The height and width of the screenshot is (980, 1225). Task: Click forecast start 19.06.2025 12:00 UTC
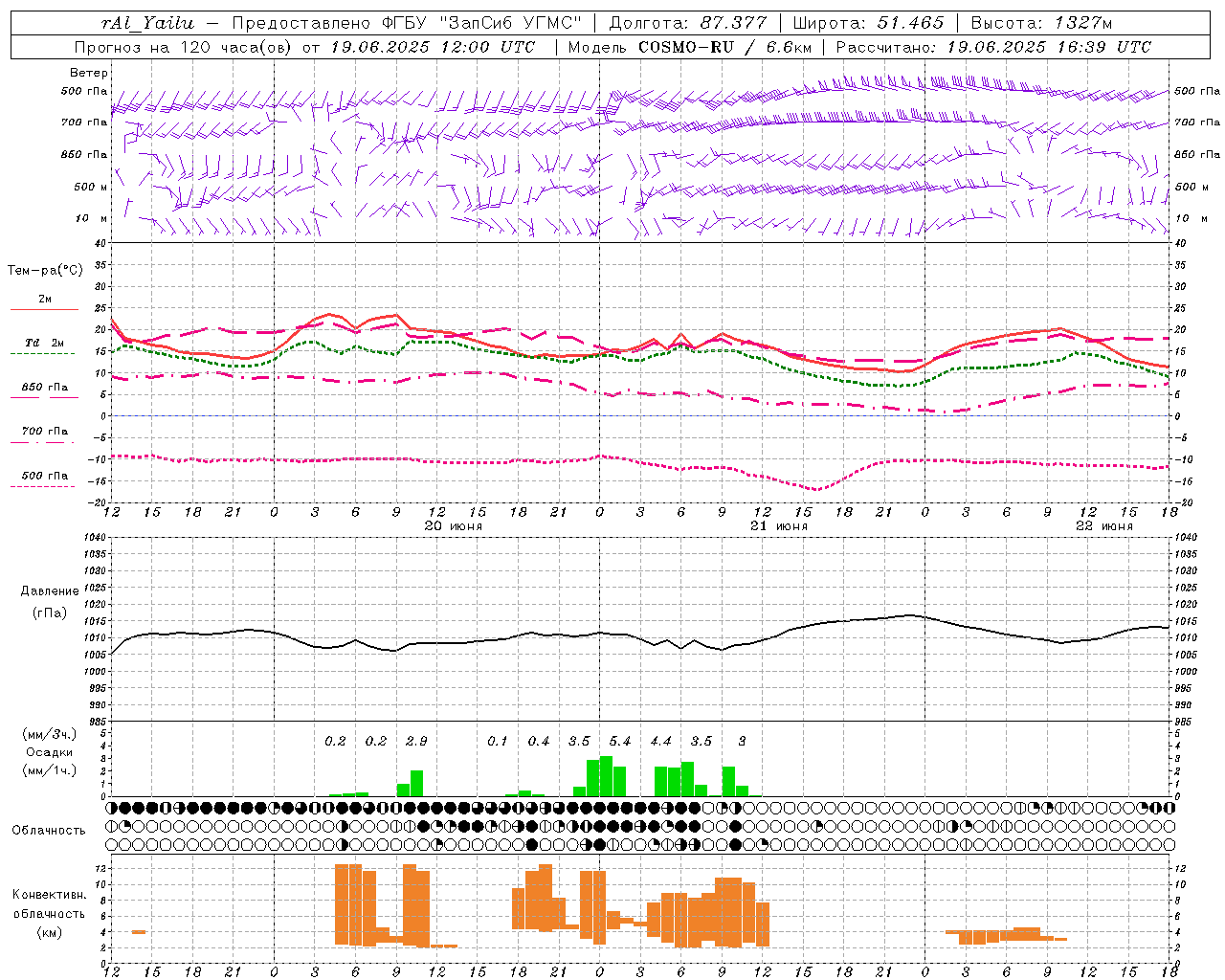coord(433,47)
